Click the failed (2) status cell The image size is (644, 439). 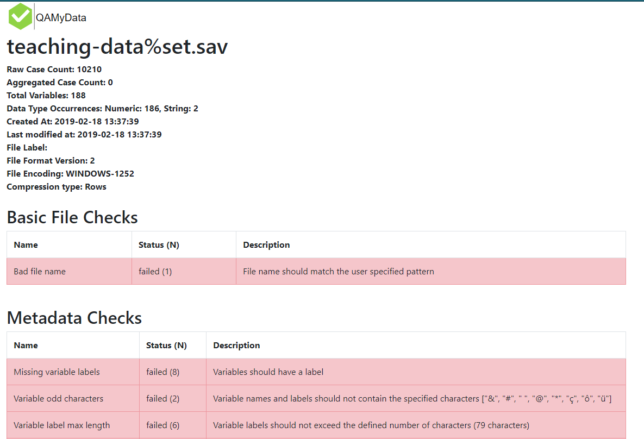click(163, 399)
